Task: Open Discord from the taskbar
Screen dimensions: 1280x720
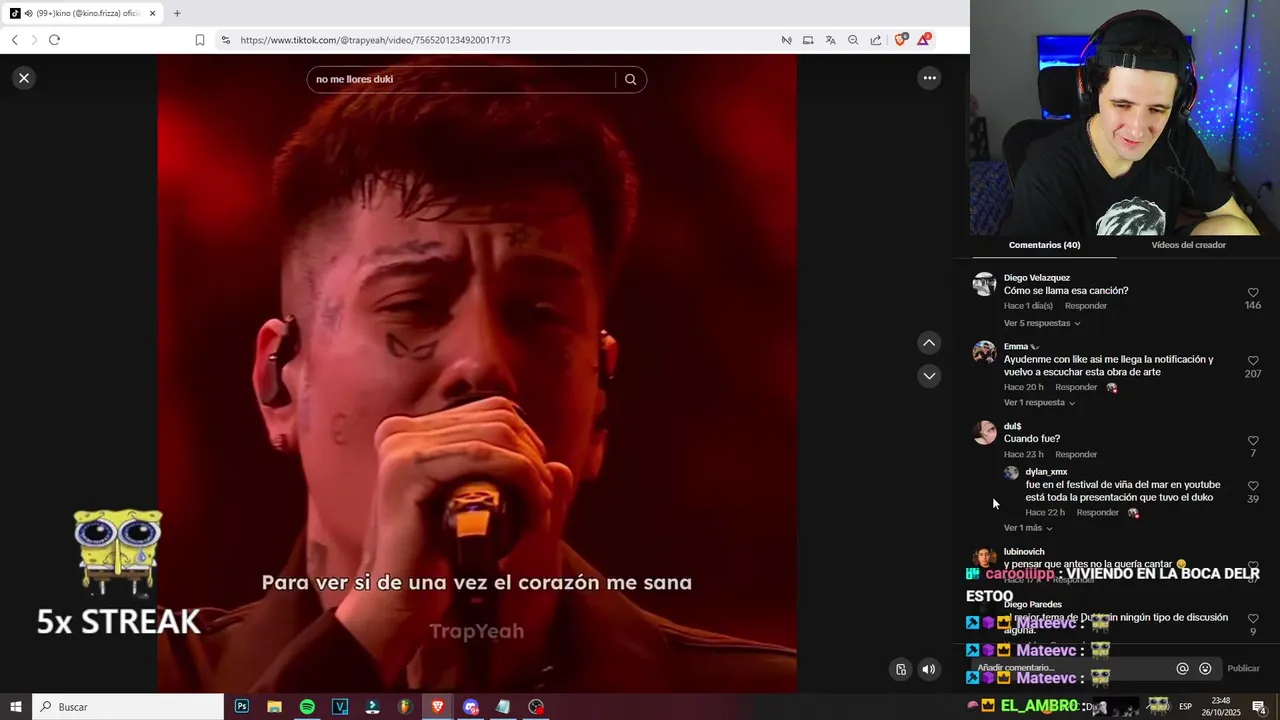Action: [x=471, y=707]
